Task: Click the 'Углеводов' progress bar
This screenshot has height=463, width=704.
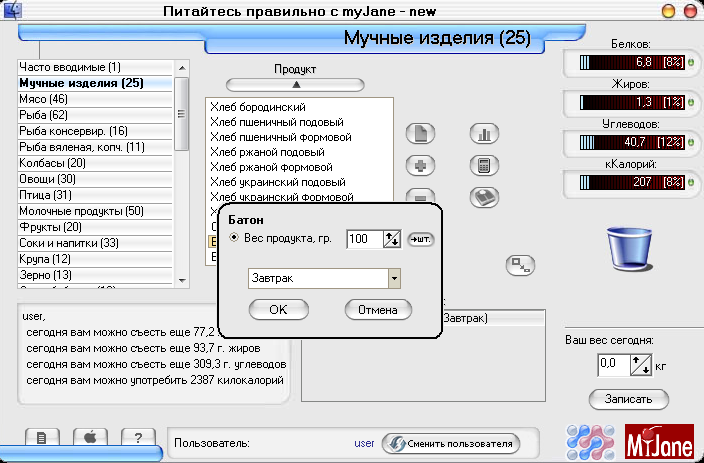Action: point(618,143)
